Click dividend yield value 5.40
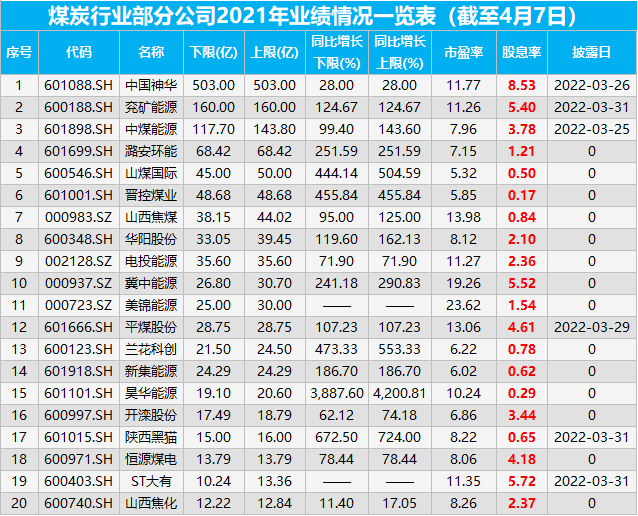Image resolution: width=638 pixels, height=516 pixels. pyautogui.click(x=522, y=107)
